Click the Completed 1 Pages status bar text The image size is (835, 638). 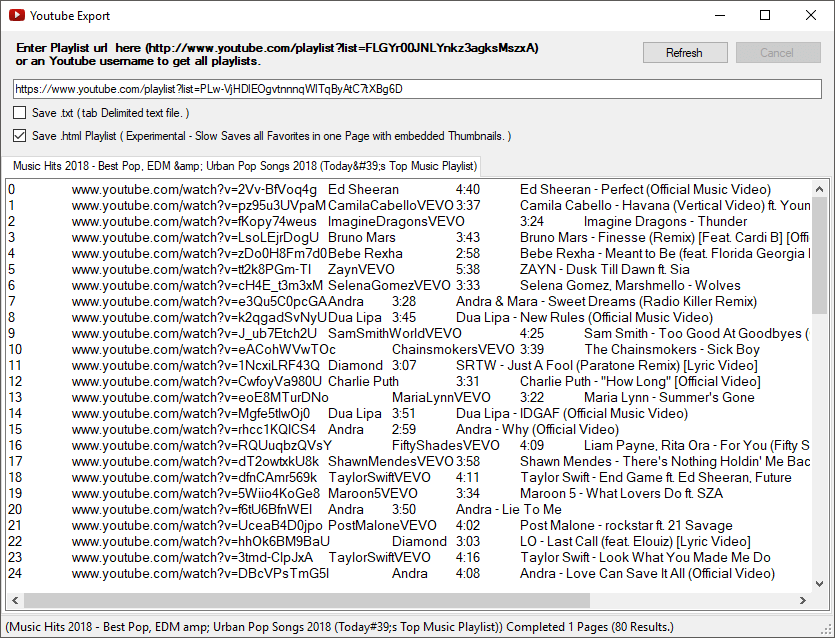click(x=590, y=627)
